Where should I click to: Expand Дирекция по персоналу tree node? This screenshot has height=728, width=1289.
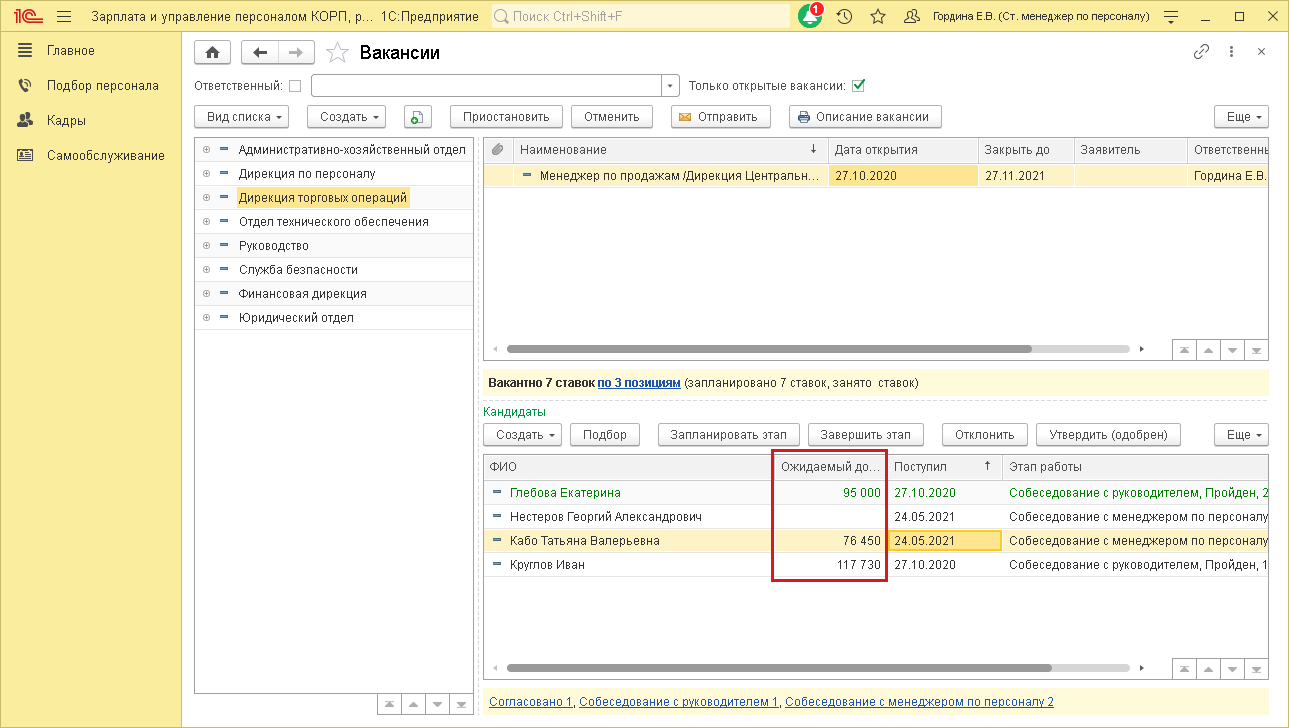click(206, 174)
